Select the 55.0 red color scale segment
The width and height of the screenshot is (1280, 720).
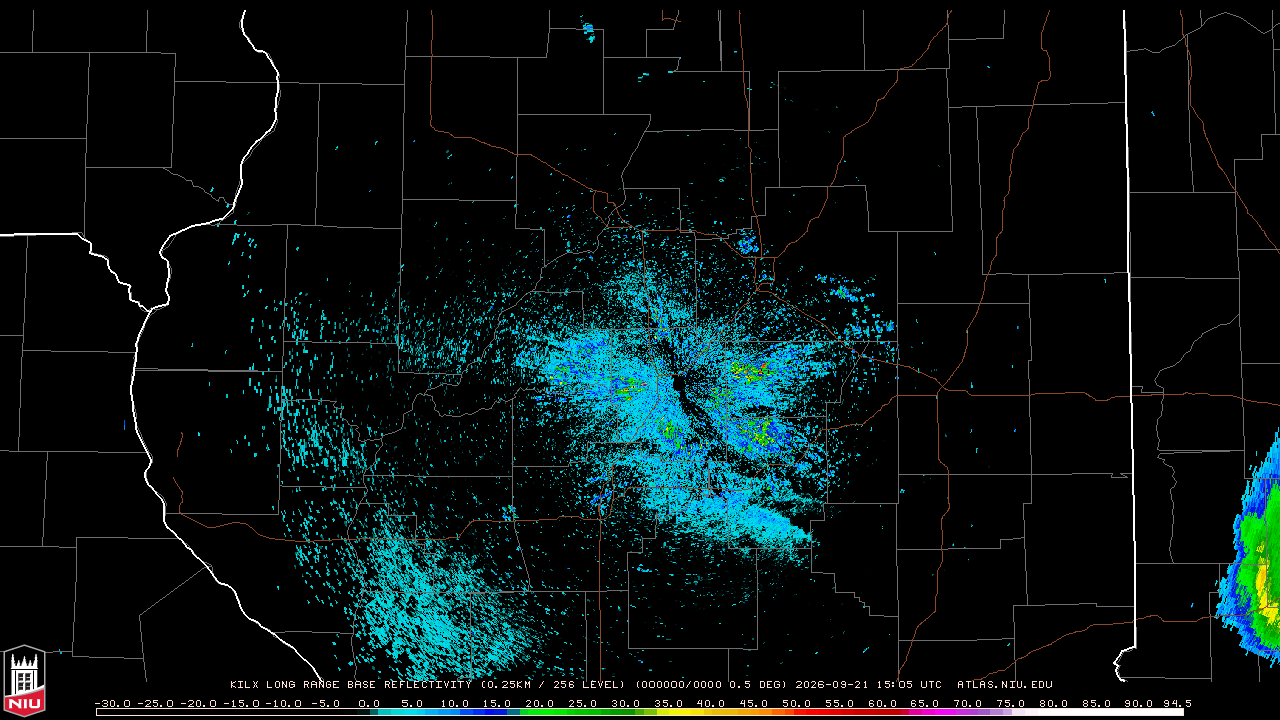tap(839, 712)
